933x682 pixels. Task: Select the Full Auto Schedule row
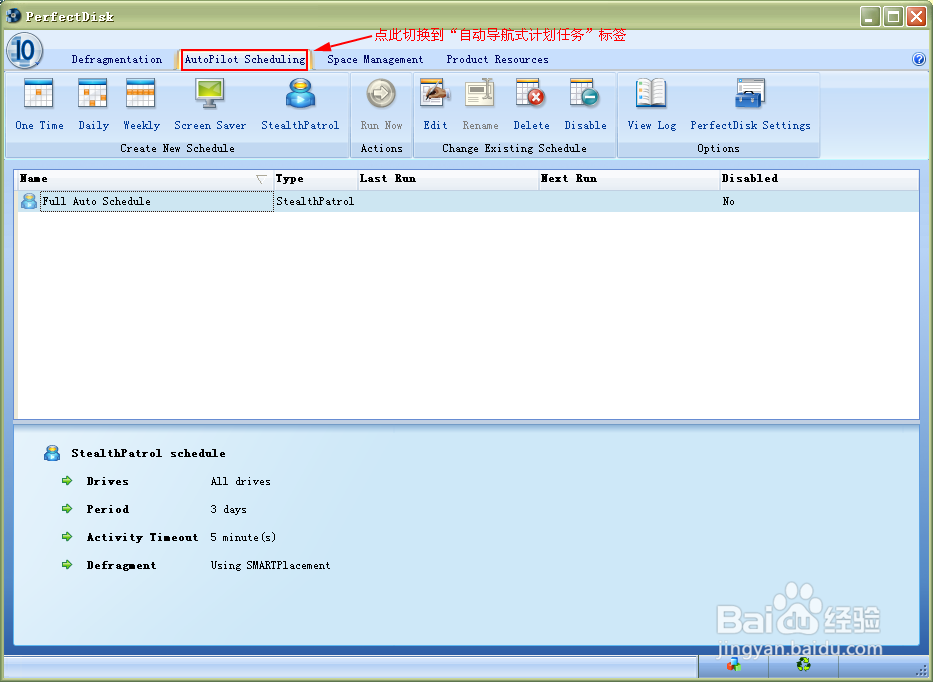point(467,201)
